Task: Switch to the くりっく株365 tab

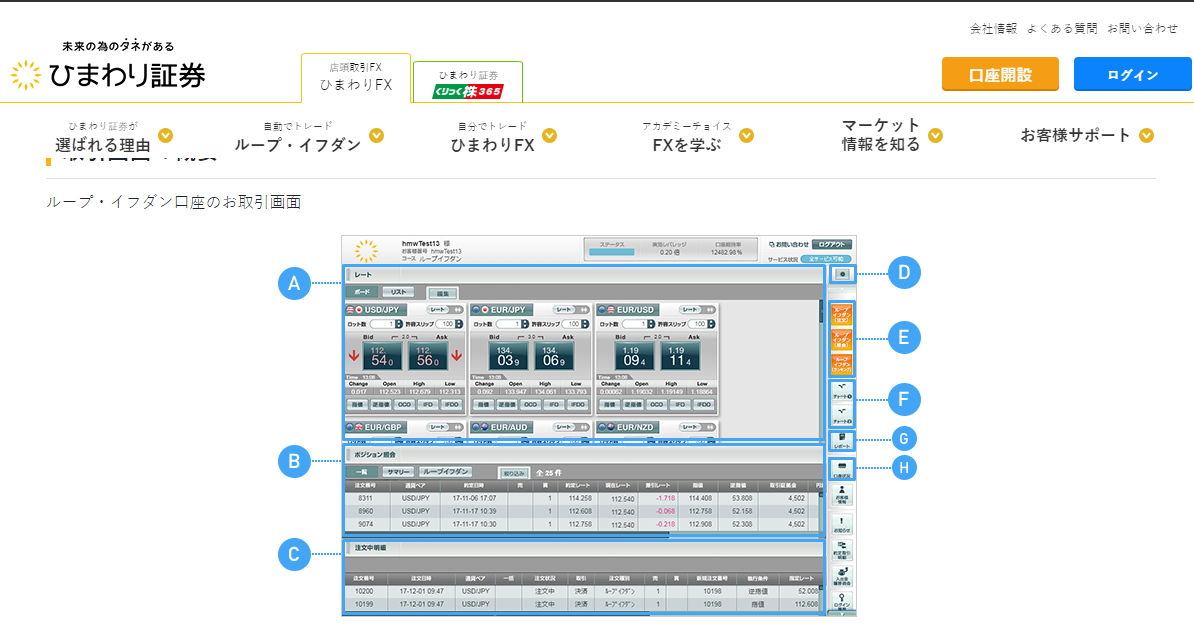Action: coord(468,82)
